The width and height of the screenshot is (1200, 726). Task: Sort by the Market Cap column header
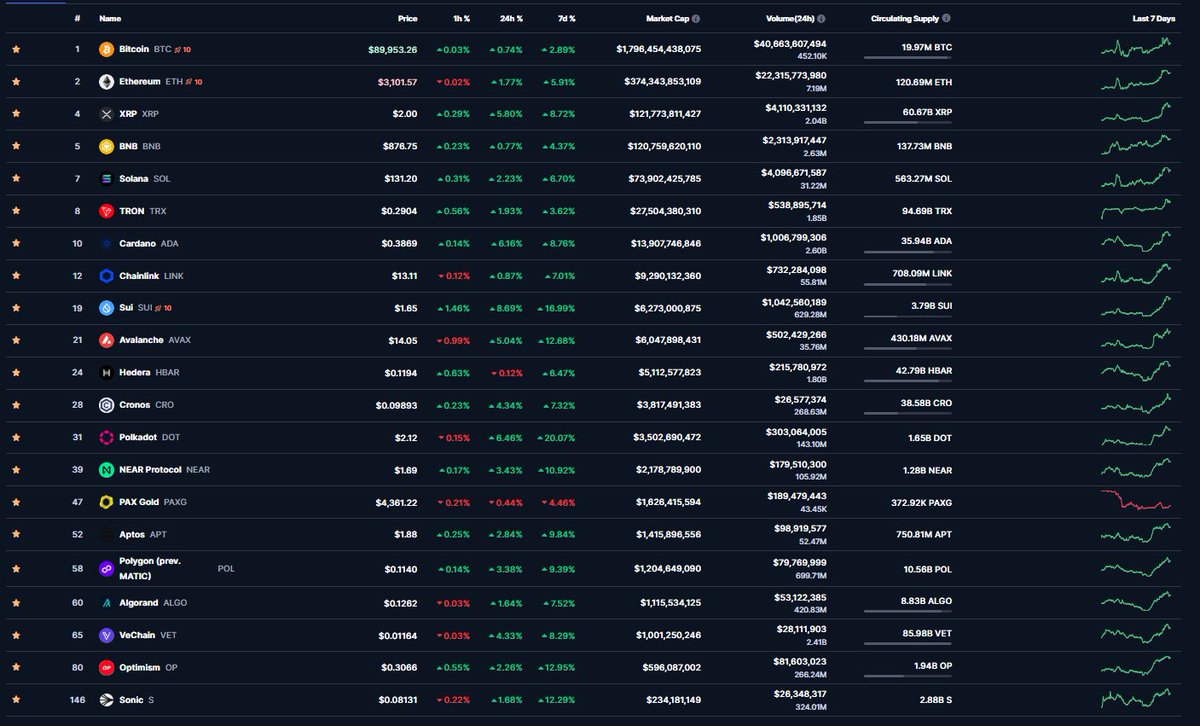coord(667,18)
